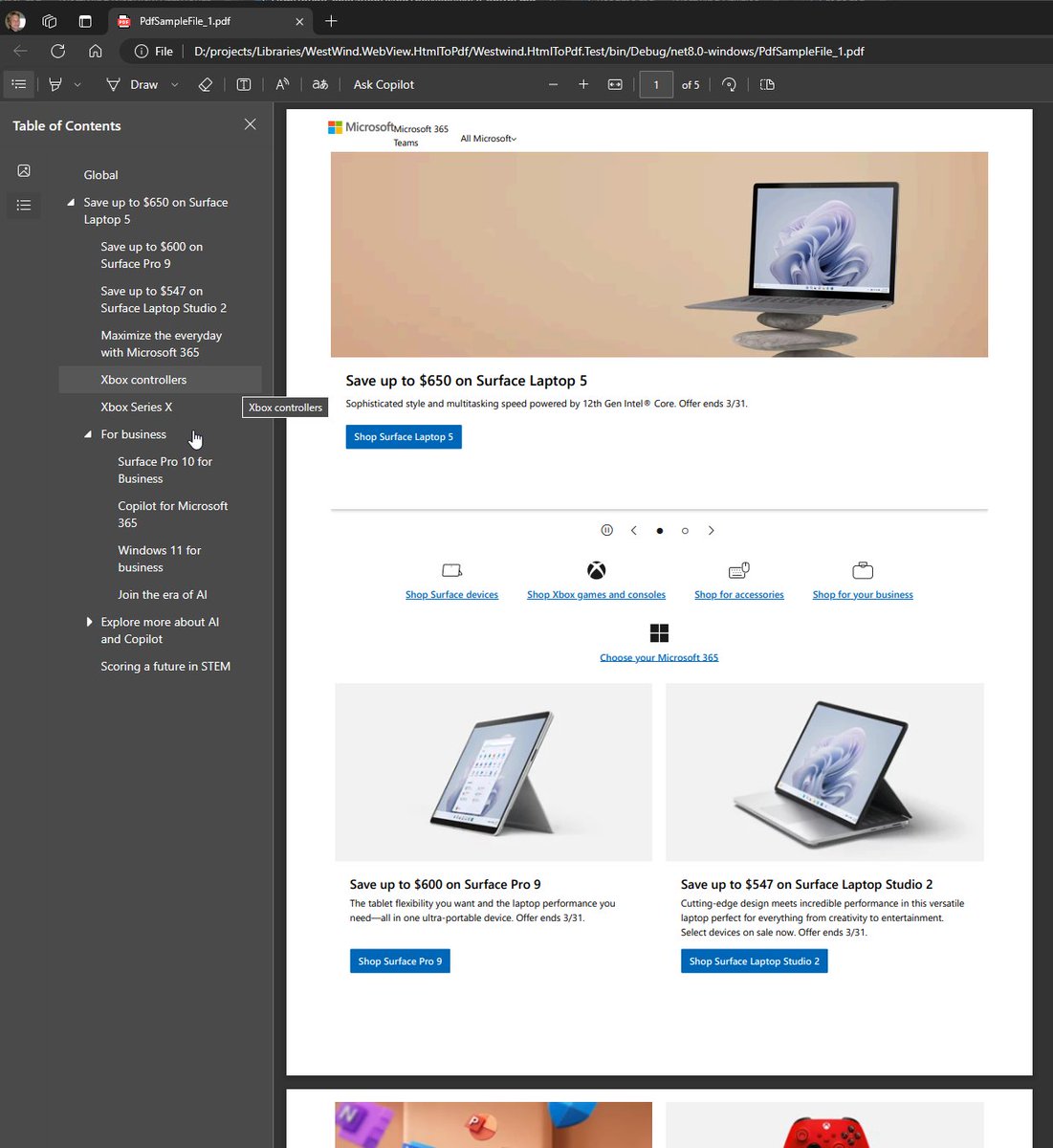Open Shop for accessories link
Viewport: 1053px width, 1148px height.
pyautogui.click(x=738, y=594)
